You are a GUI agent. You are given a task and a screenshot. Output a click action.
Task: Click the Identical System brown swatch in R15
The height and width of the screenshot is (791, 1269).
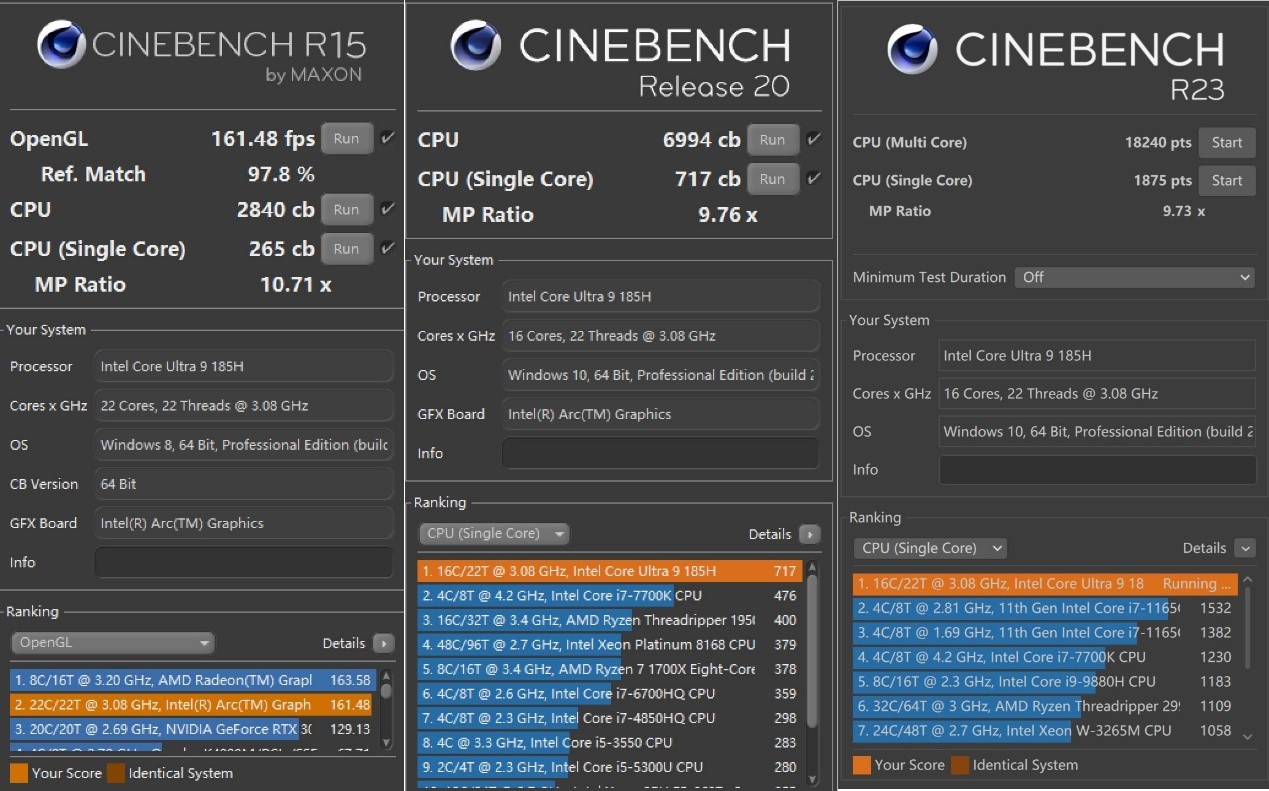pyautogui.click(x=116, y=773)
